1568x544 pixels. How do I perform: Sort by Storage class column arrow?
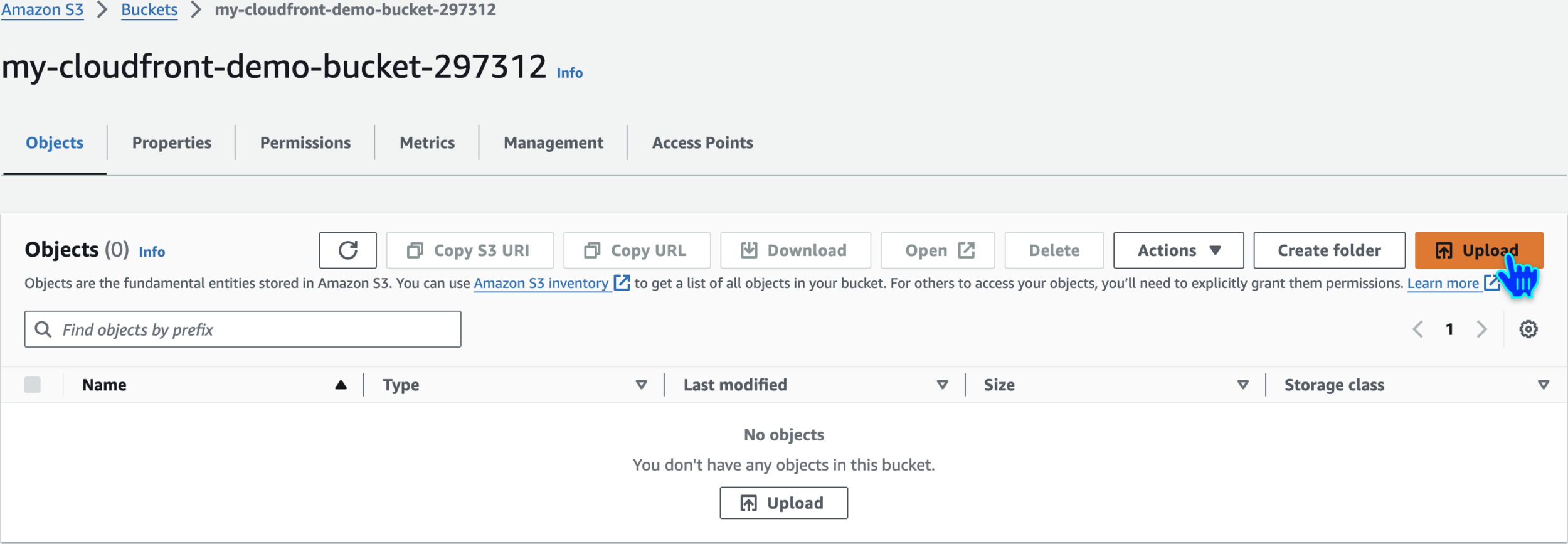click(1543, 385)
